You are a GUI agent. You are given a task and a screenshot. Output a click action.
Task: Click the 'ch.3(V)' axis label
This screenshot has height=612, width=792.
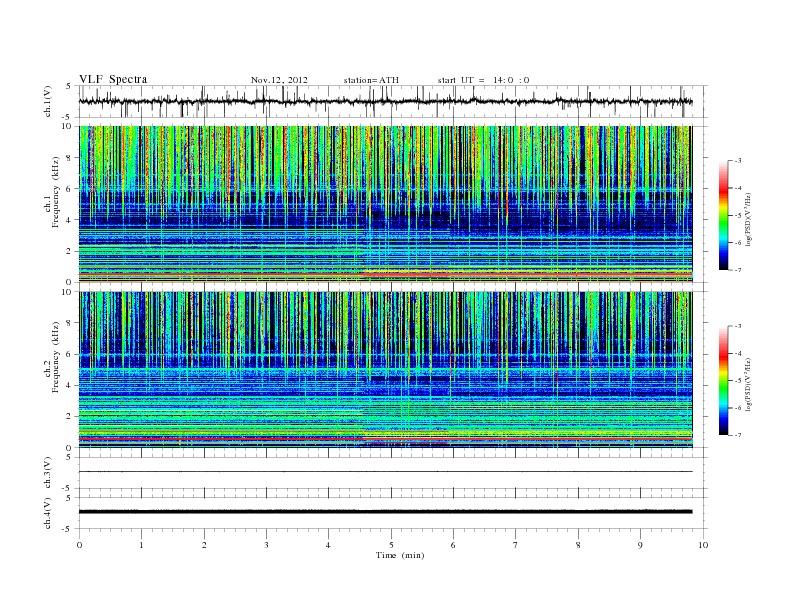click(x=48, y=473)
